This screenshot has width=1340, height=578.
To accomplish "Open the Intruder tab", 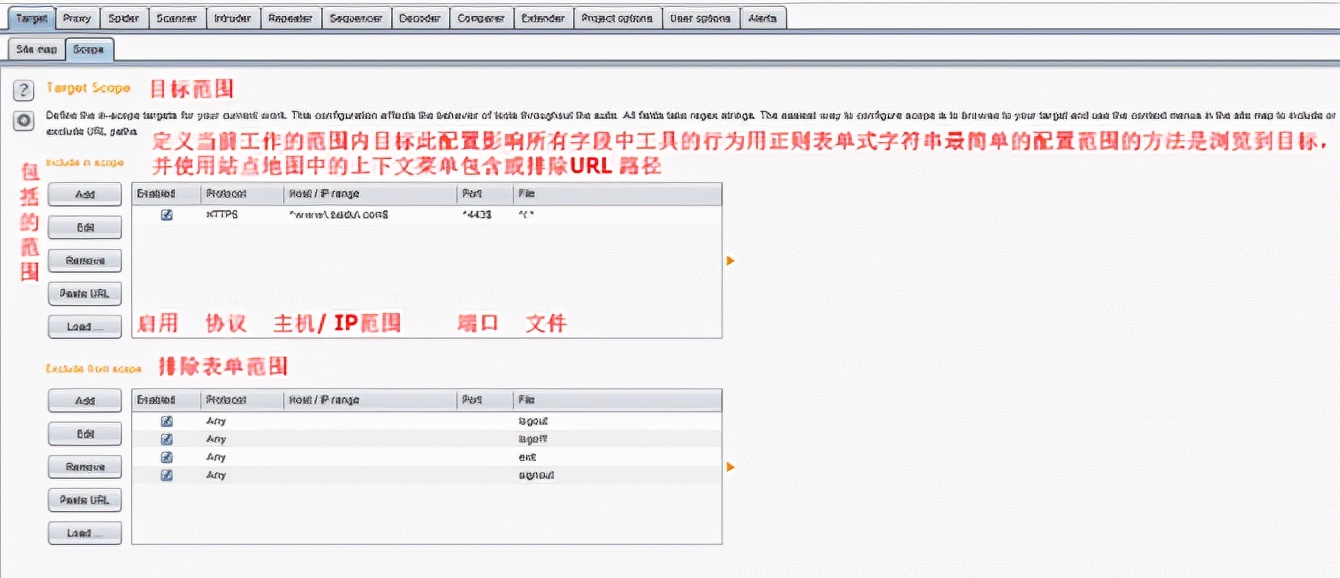I will coord(233,18).
